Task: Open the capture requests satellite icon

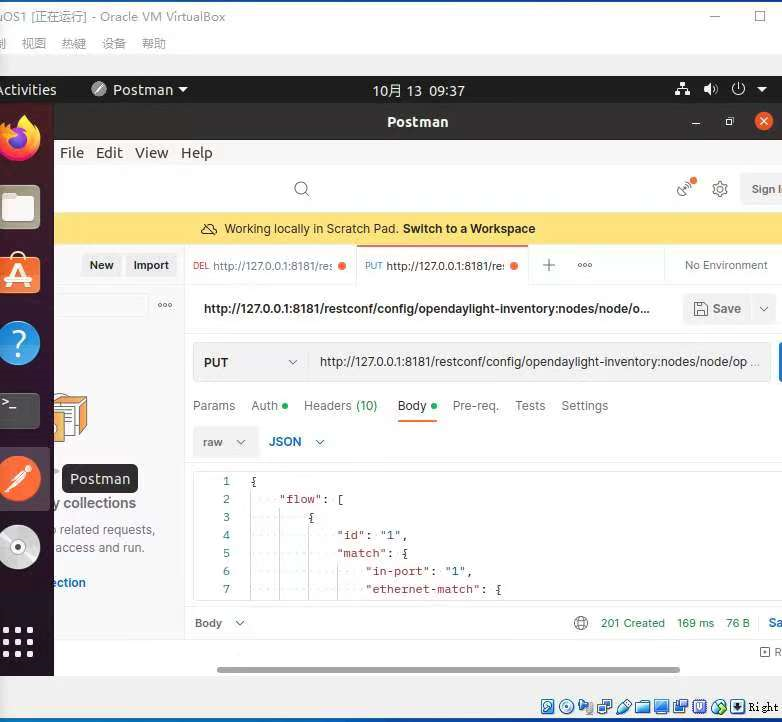Action: [686, 187]
